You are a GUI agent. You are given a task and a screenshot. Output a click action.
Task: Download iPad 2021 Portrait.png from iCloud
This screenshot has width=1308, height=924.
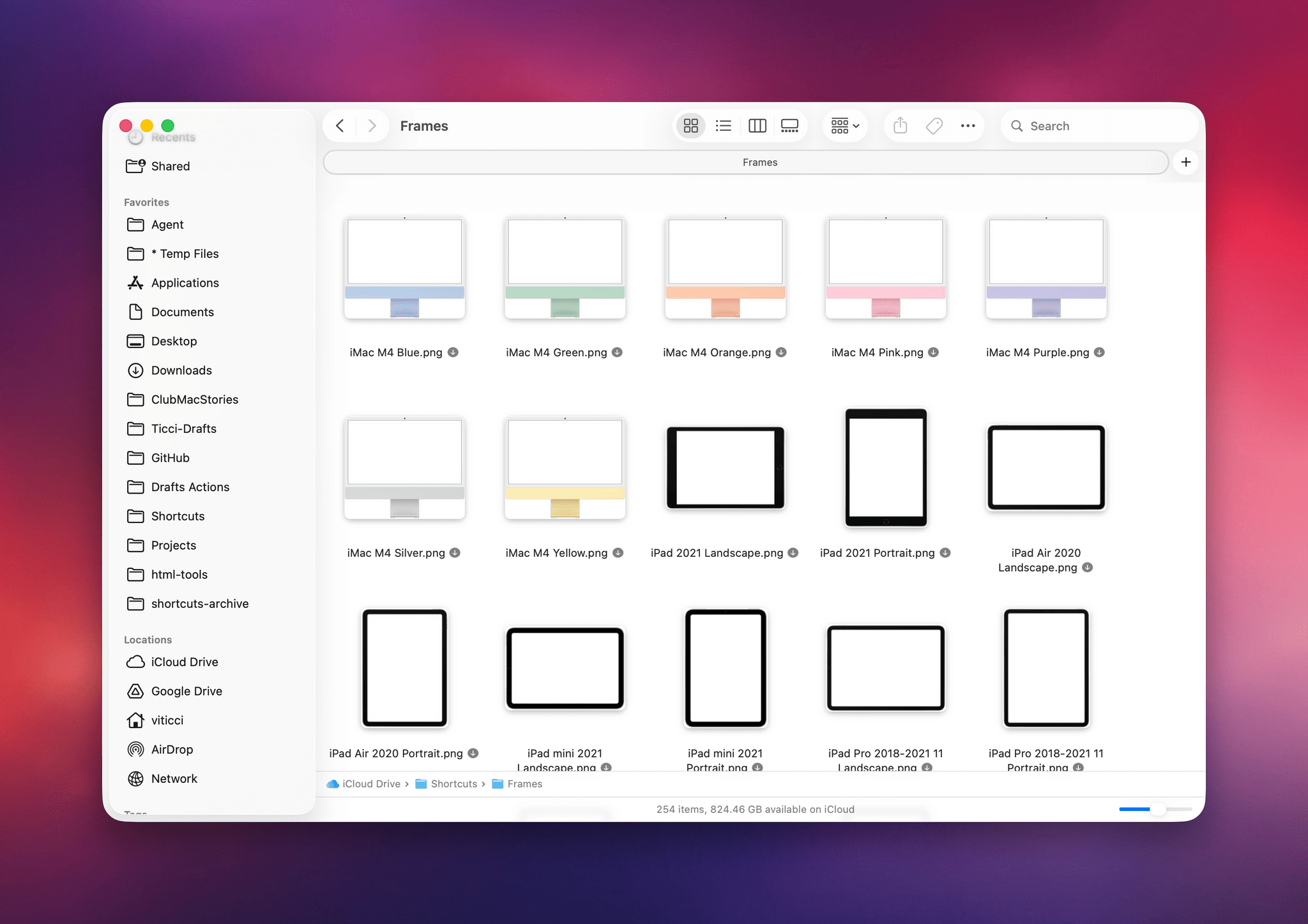click(947, 553)
